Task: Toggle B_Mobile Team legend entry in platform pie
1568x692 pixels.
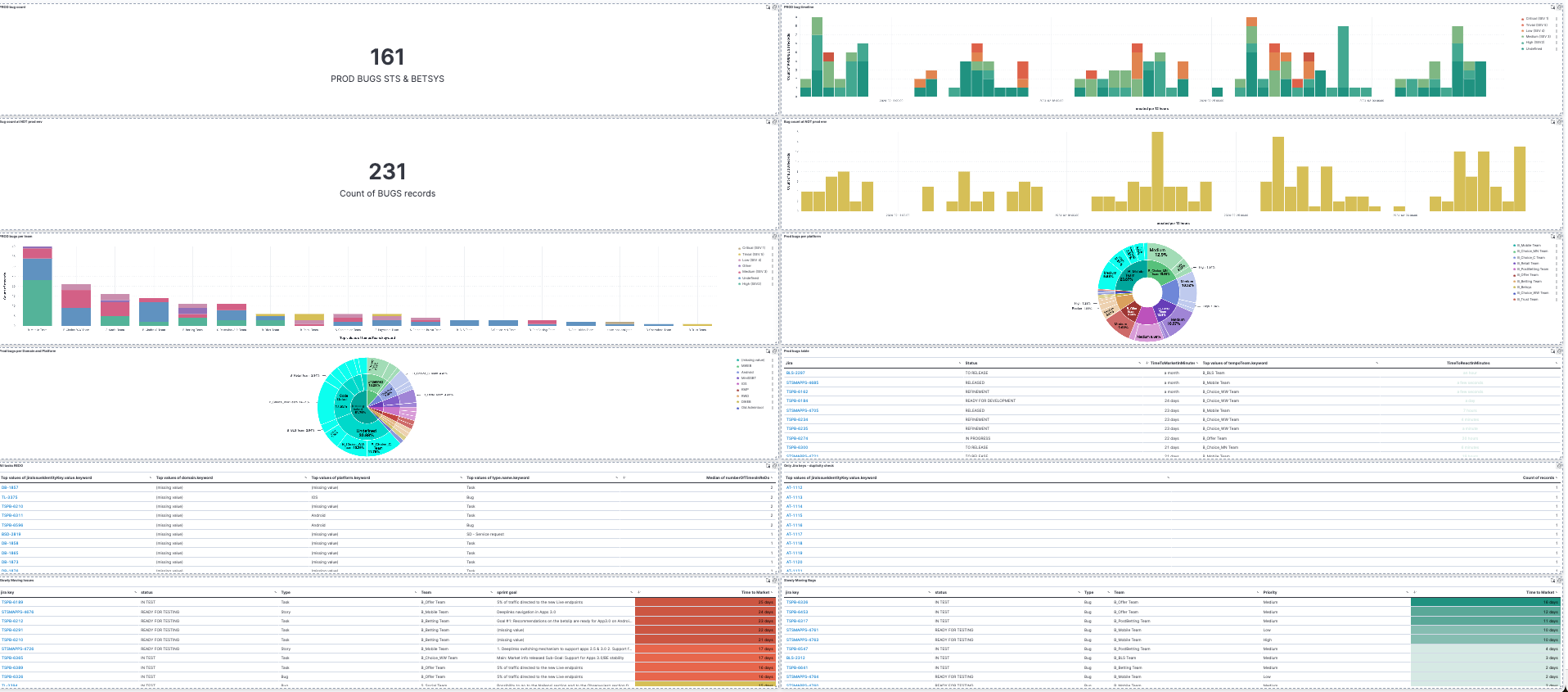Action: 1528,246
